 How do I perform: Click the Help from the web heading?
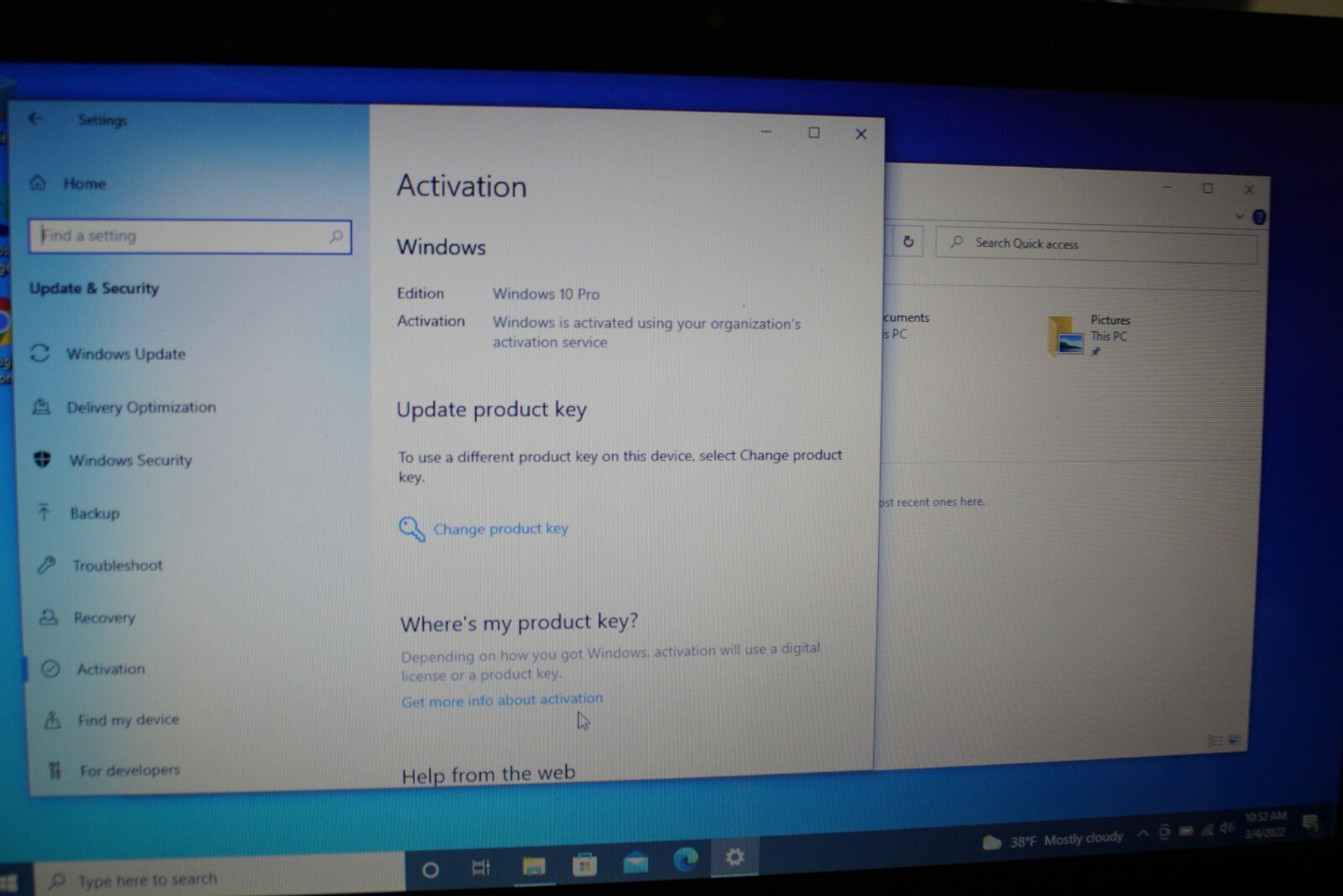[488, 774]
